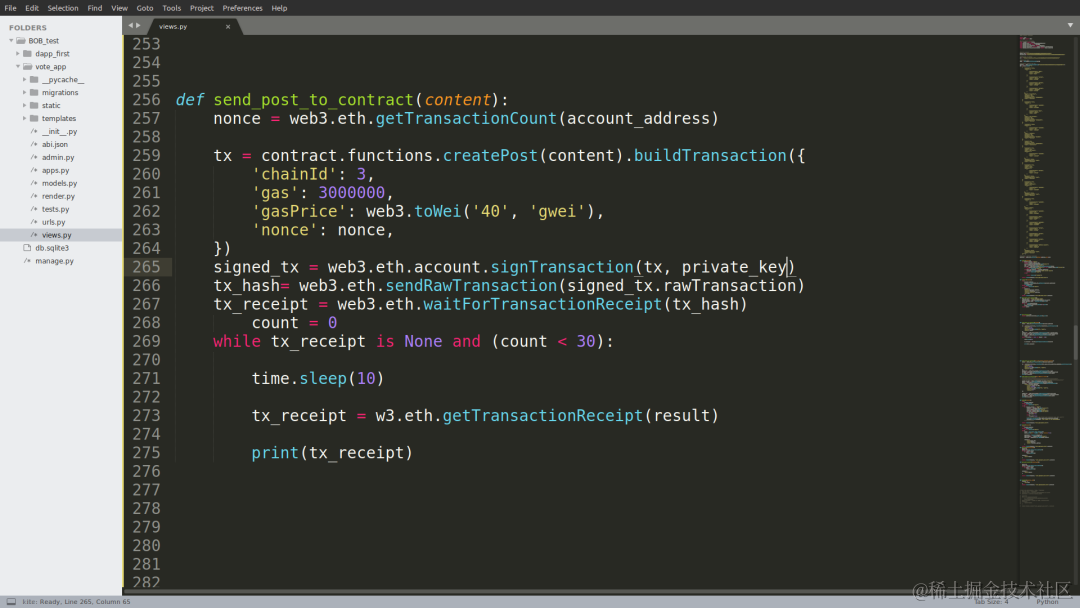1080x608 pixels.
Task: Click the urls.py file type icon
Action: 34,222
